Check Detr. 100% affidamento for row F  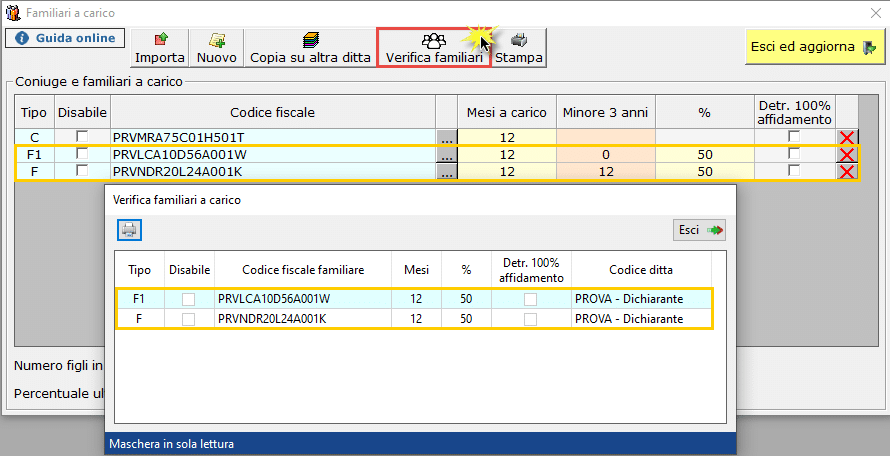(x=794, y=170)
